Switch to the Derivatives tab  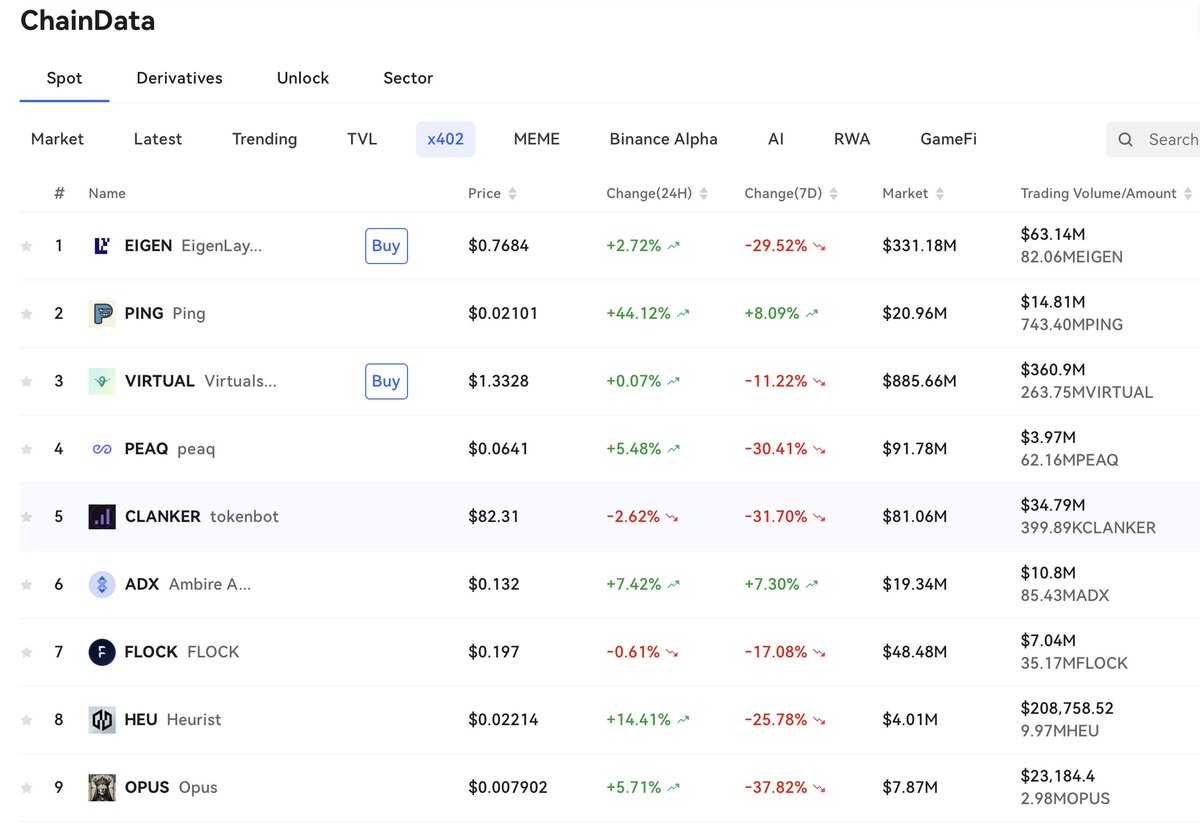click(x=180, y=78)
